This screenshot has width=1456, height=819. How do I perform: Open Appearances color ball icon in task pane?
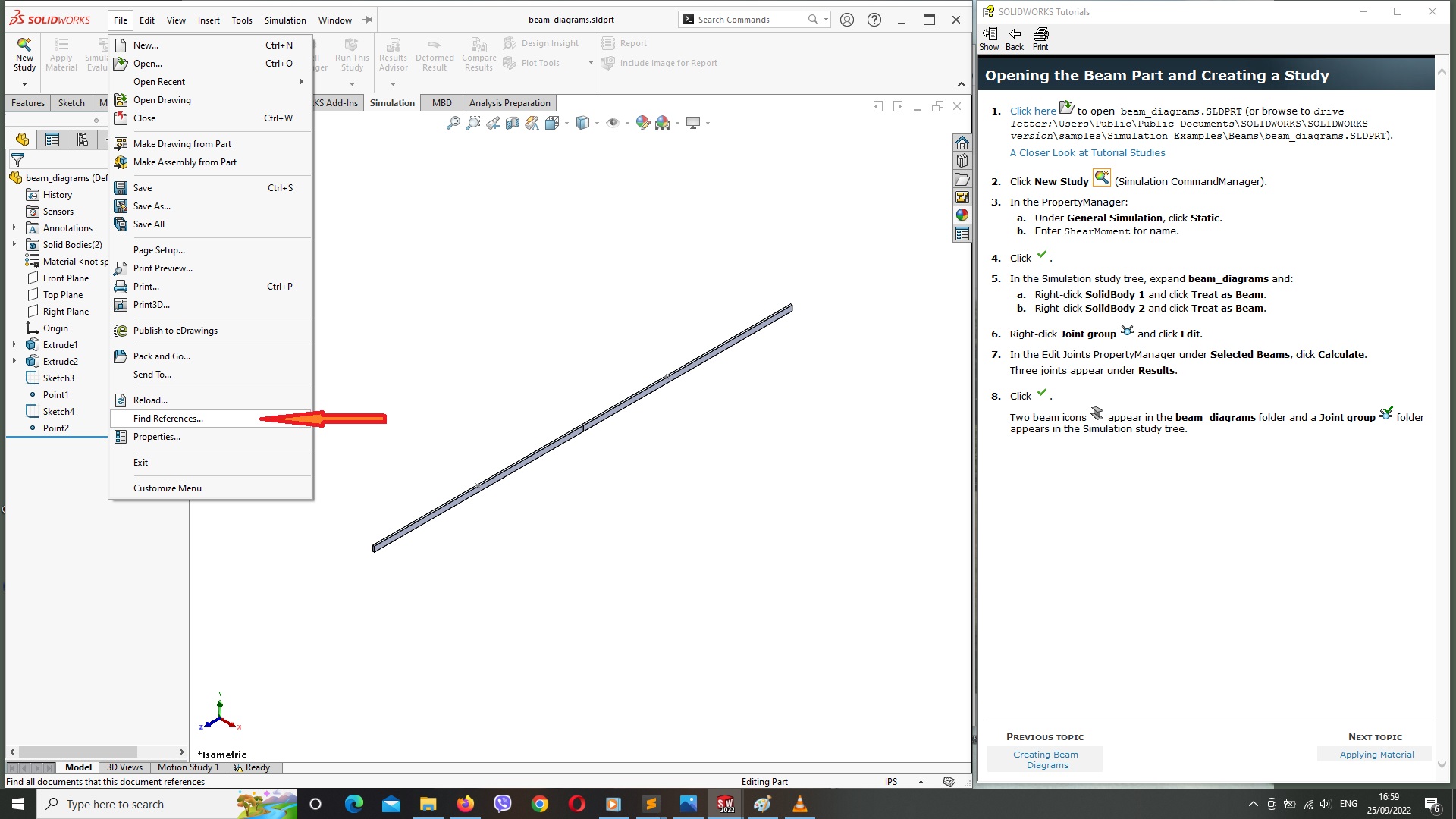pyautogui.click(x=962, y=215)
